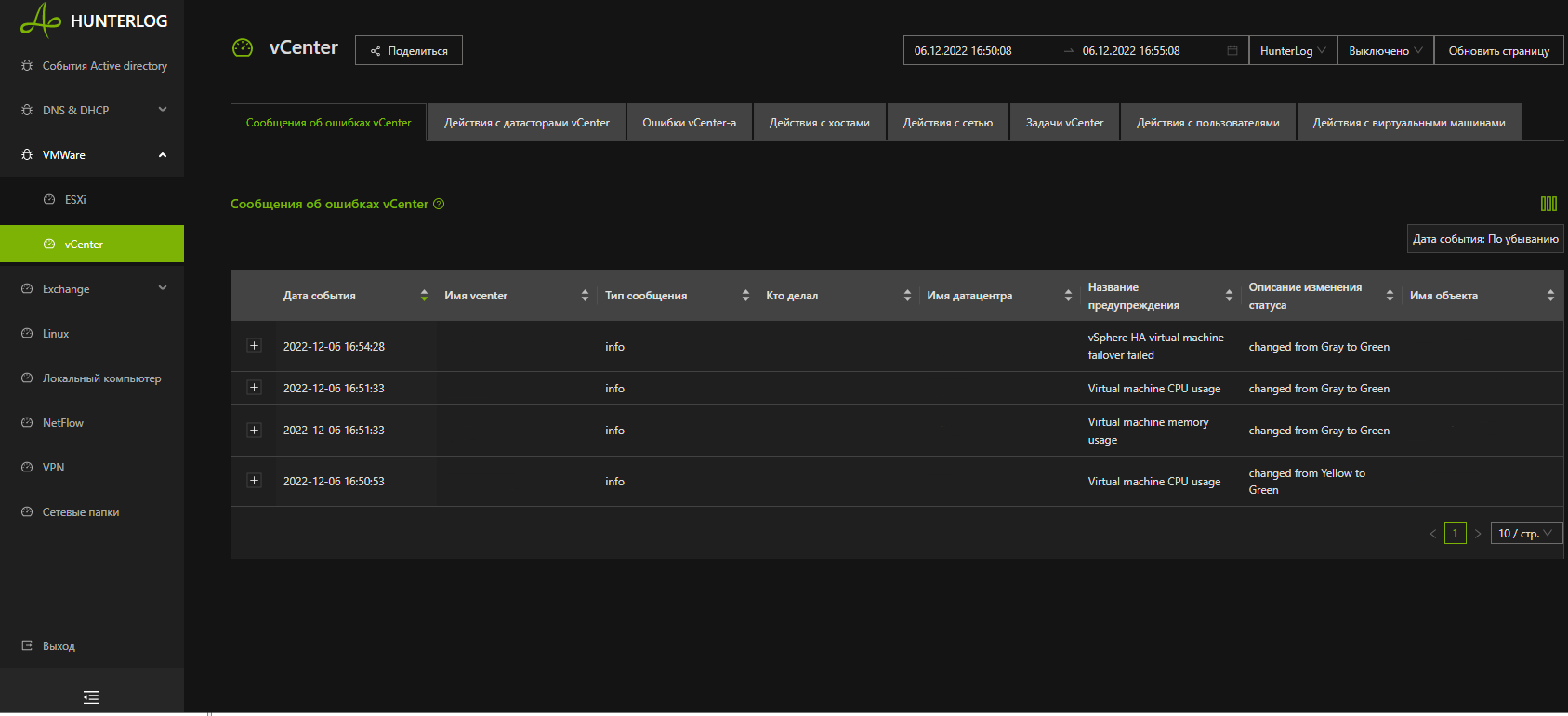
Task: Click the Сетевые папки gauge icon
Action: (27, 511)
